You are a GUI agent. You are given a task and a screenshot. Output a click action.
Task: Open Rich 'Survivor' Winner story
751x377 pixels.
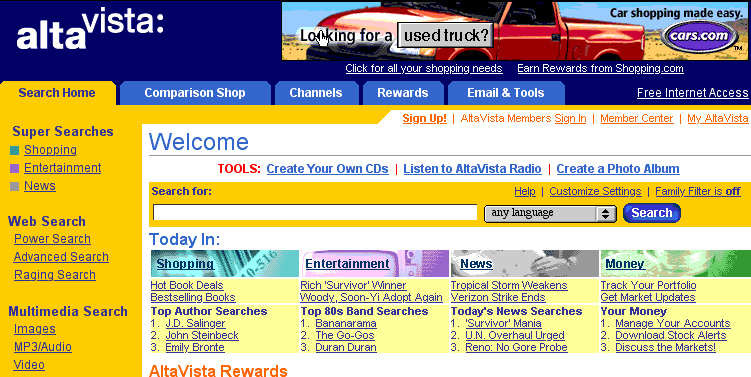pyautogui.click(x=353, y=286)
